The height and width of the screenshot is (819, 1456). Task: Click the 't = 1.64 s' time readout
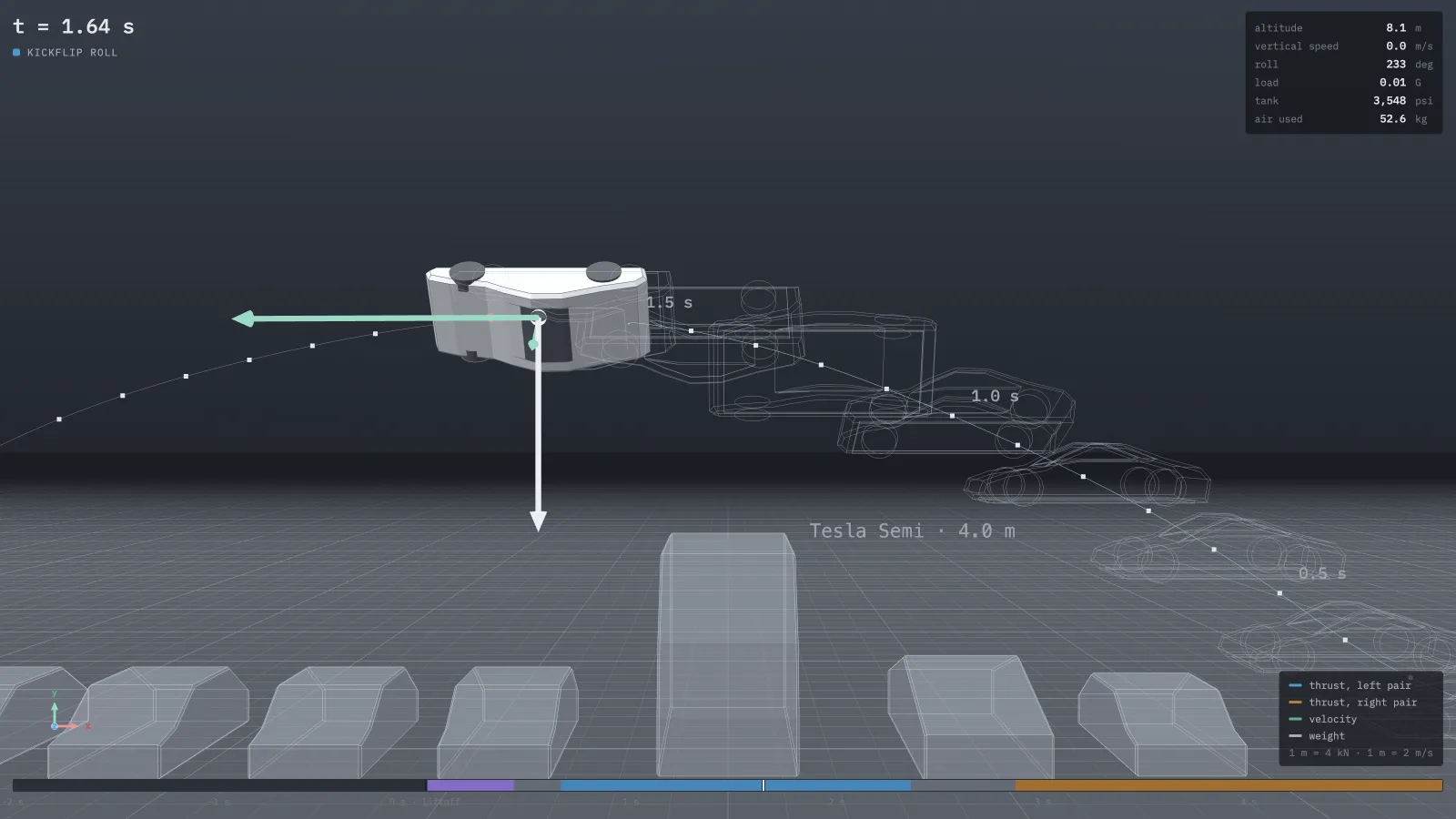click(74, 27)
